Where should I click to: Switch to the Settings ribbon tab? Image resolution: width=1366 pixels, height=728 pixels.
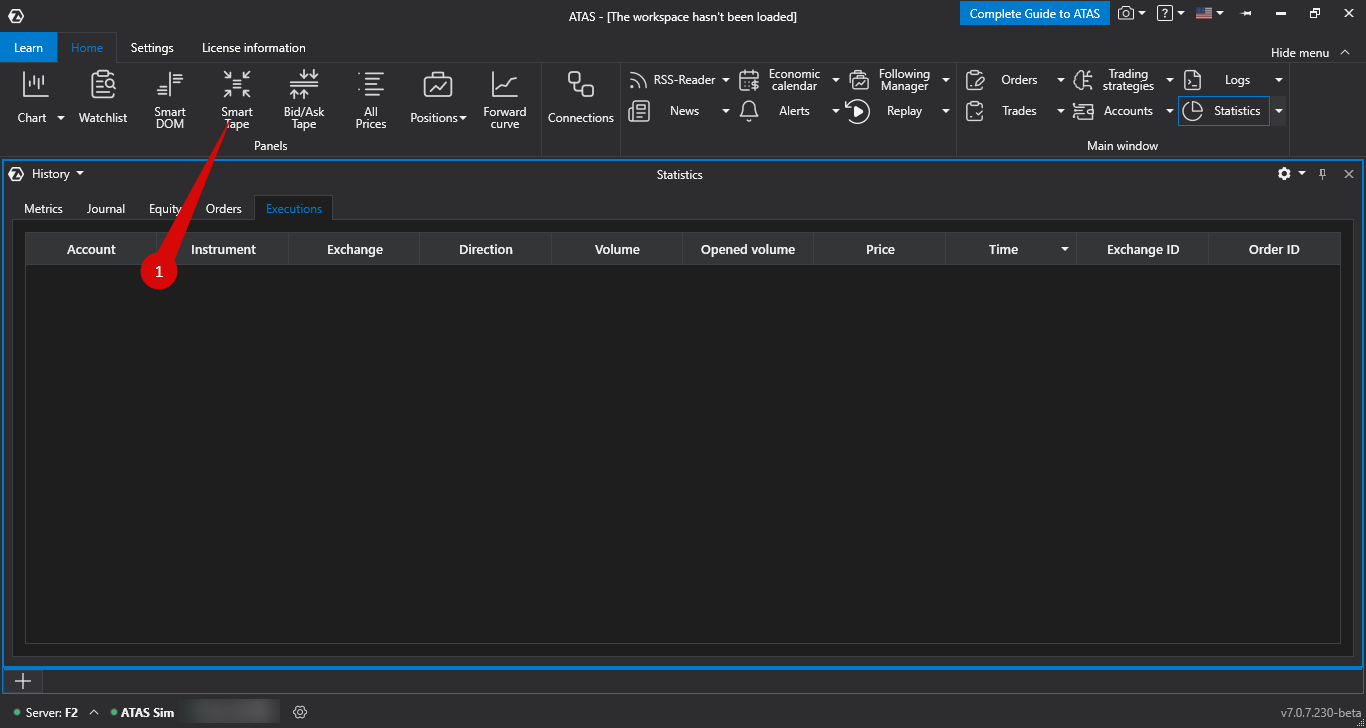tap(152, 48)
